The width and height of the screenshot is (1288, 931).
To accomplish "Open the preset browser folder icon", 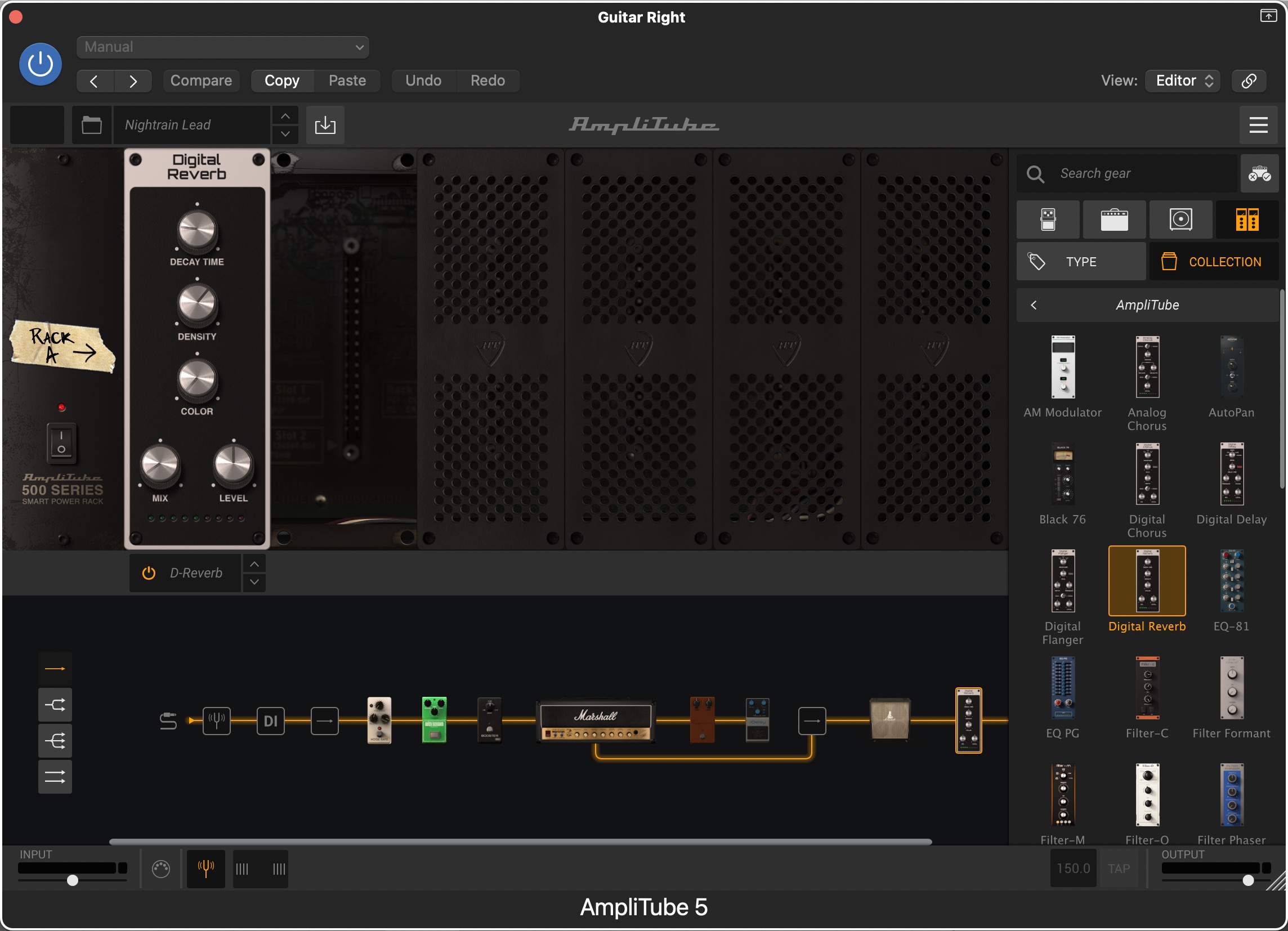I will pyautogui.click(x=91, y=125).
